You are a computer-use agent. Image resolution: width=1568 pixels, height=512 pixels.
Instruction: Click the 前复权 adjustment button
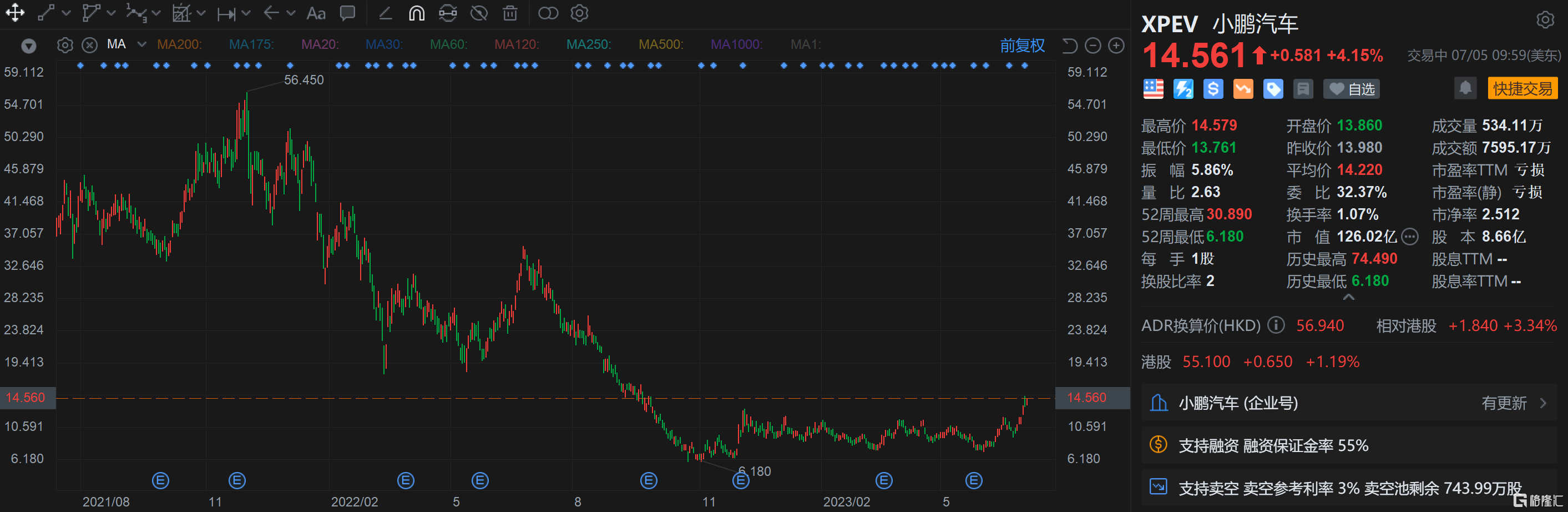[x=1022, y=45]
